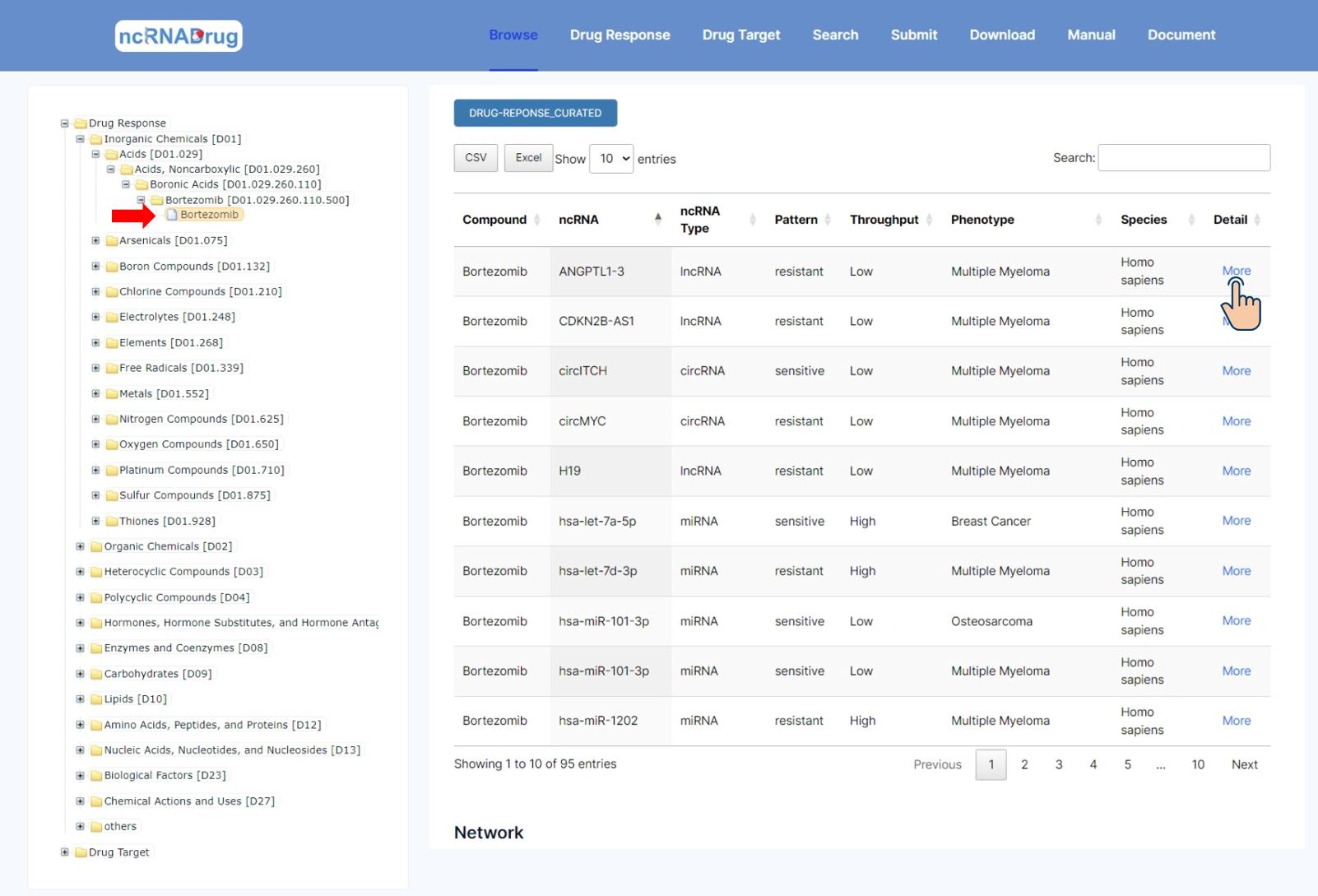Select Chemical Actions and Uses [D27] item

click(189, 801)
